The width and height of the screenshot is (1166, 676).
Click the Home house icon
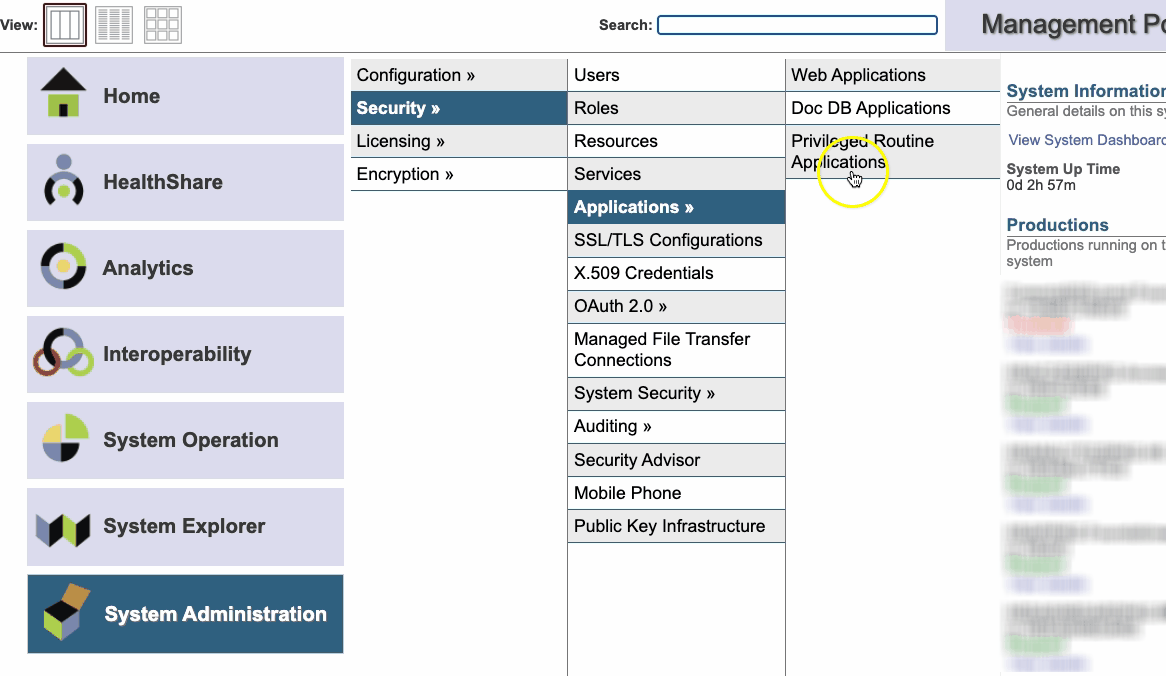pos(63,92)
